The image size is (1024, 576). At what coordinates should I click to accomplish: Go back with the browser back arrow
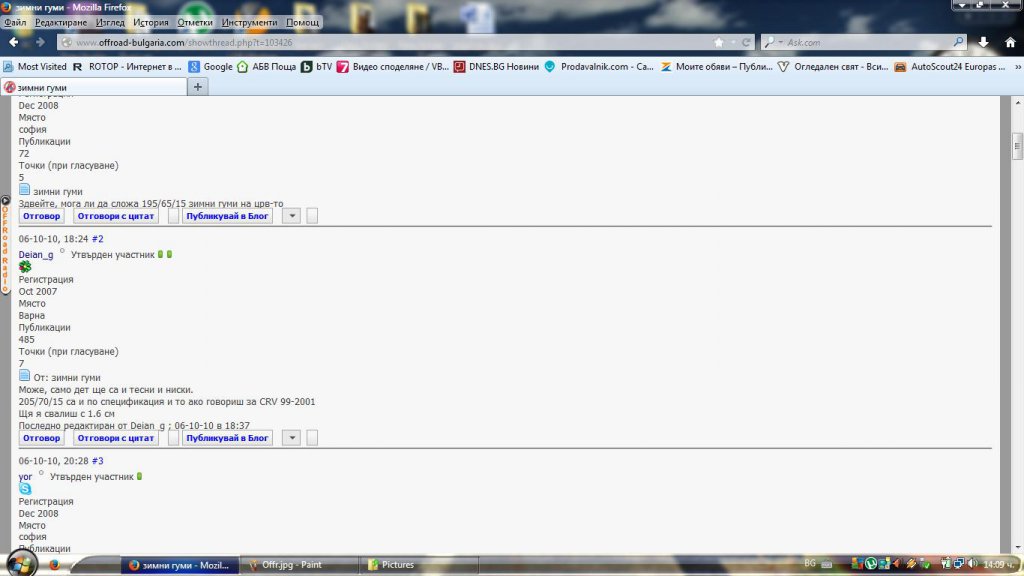coord(13,42)
